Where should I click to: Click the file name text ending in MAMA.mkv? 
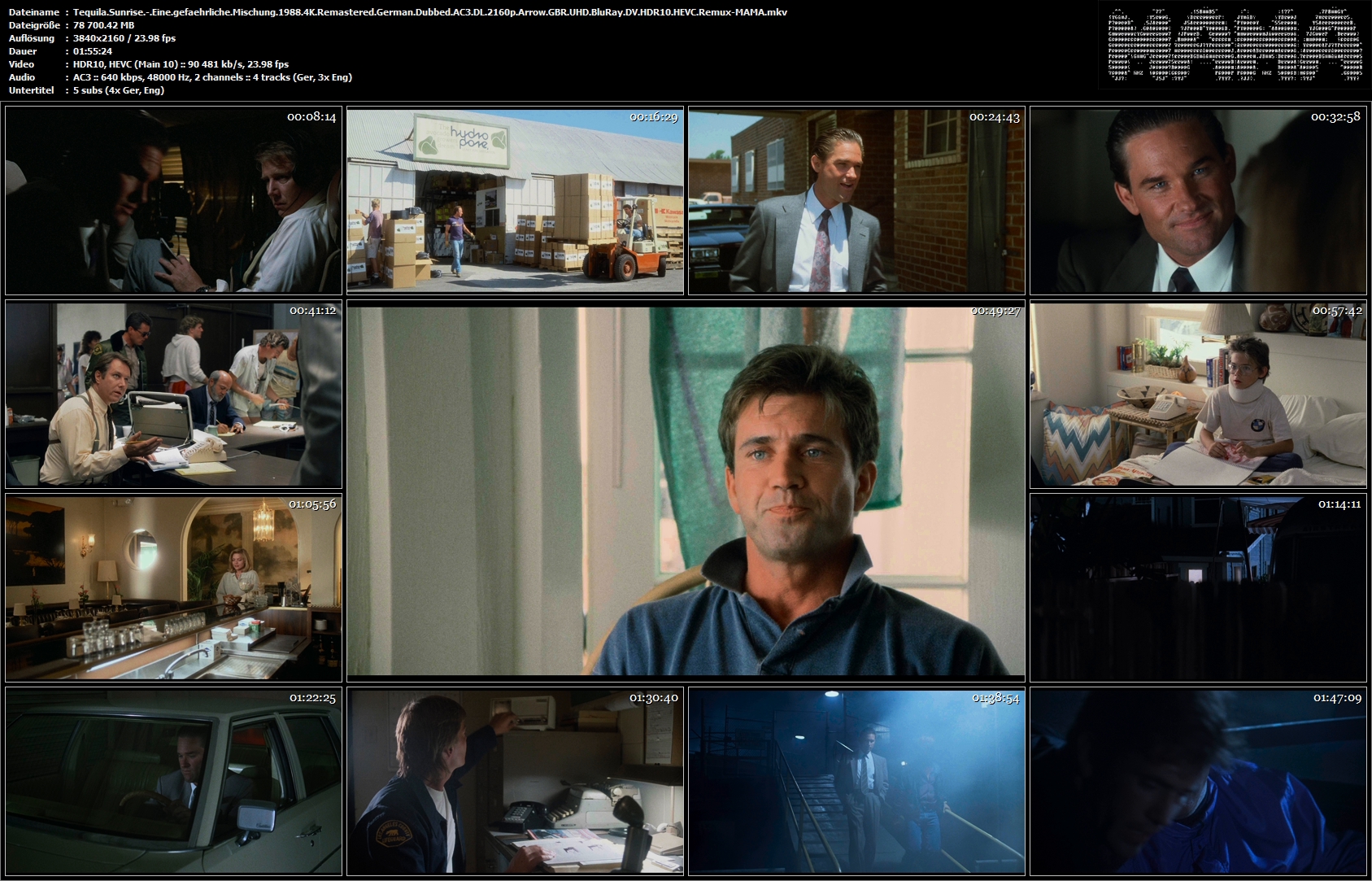(x=430, y=12)
